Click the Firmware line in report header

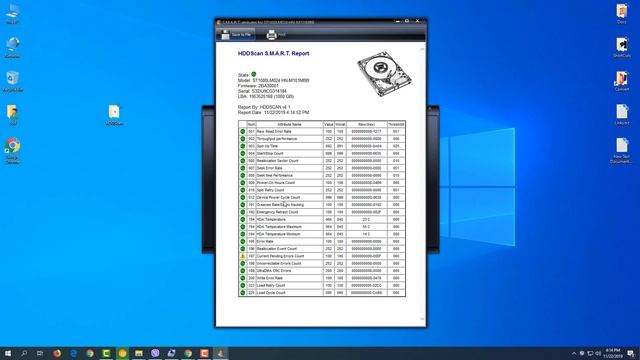[x=258, y=86]
